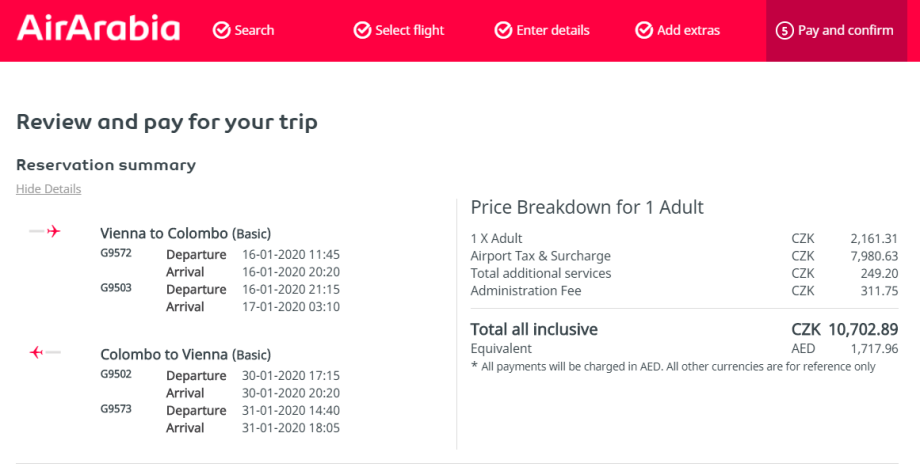
Task: Collapse the summary with Hide Details
Action: pos(49,189)
